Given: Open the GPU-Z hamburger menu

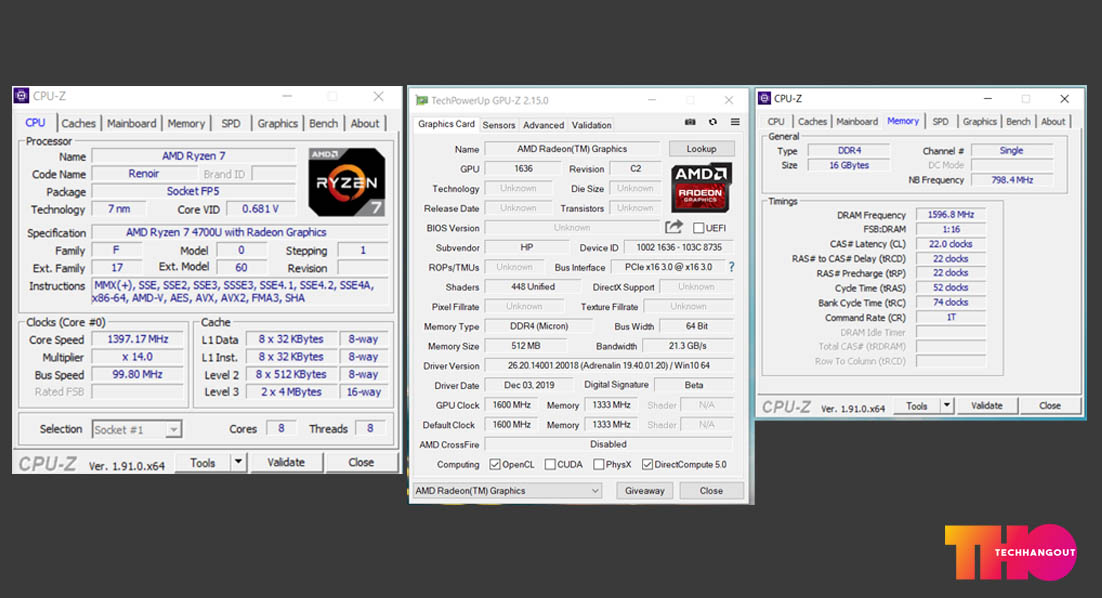Looking at the screenshot, I should (735, 122).
